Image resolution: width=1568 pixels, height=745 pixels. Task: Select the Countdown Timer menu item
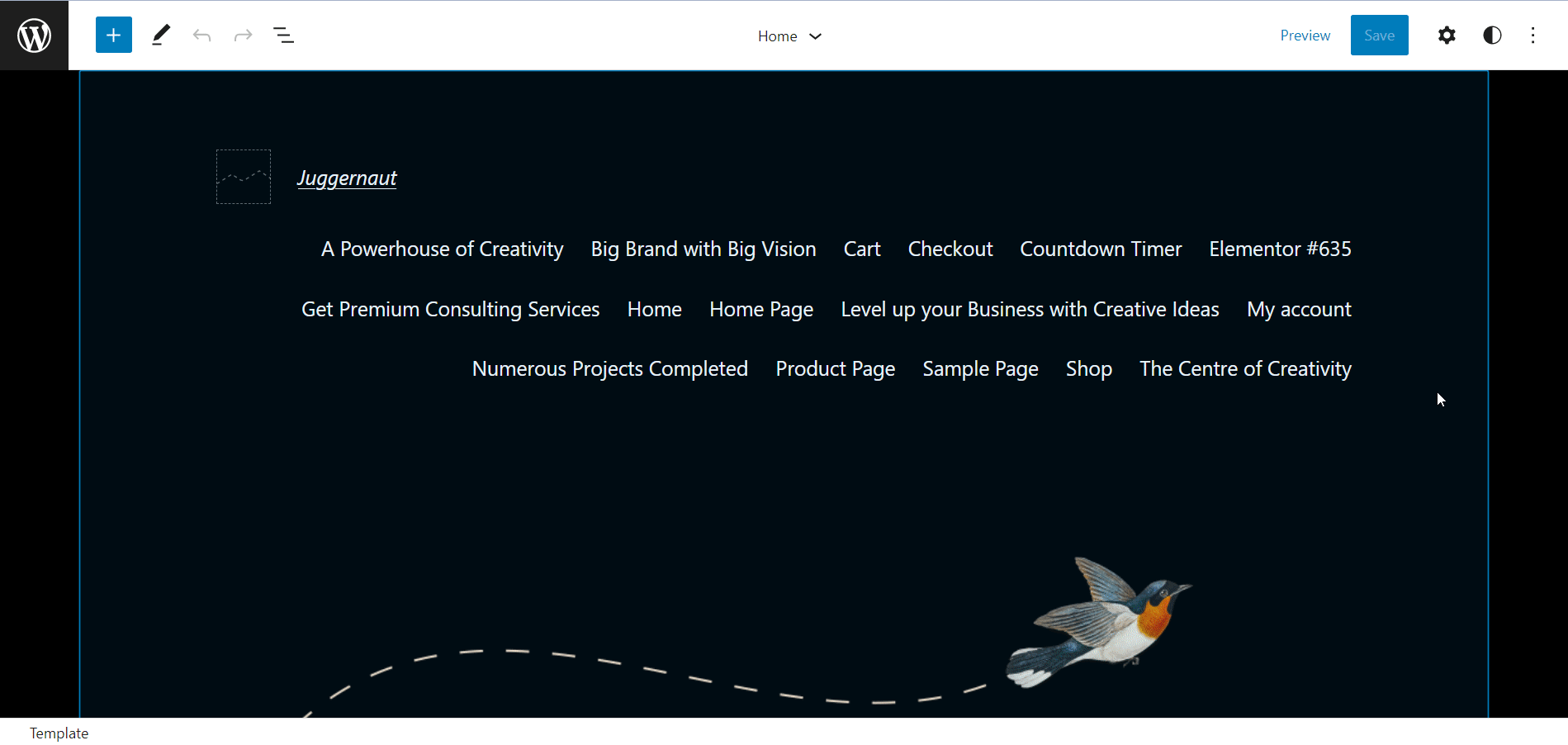pos(1101,249)
